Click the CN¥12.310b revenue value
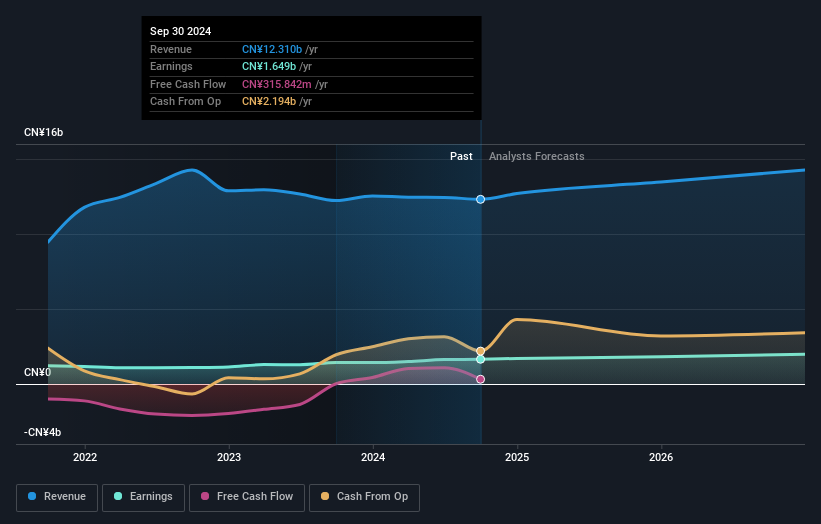The height and width of the screenshot is (524, 821). [x=272, y=49]
